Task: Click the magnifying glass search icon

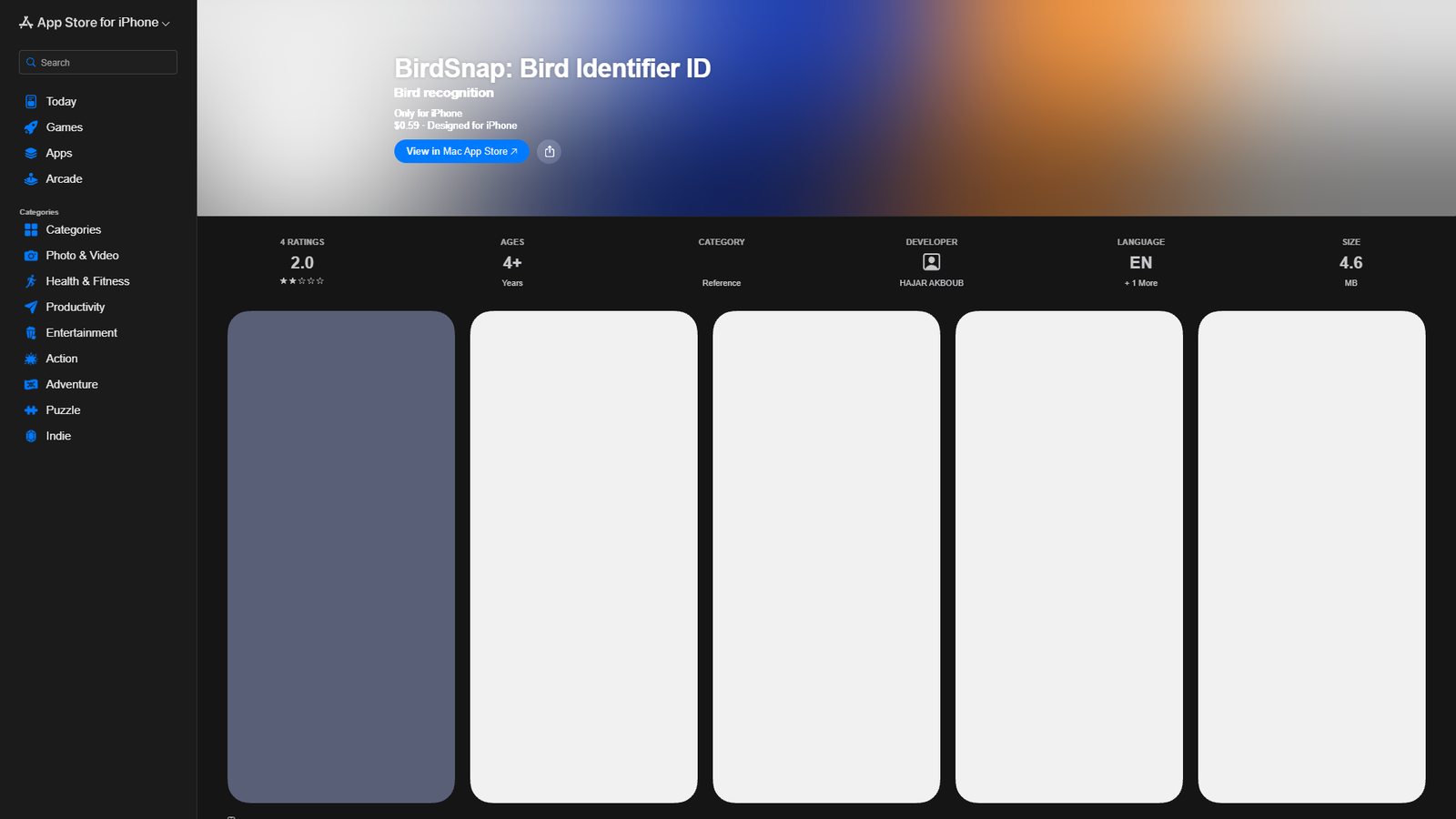Action: [x=31, y=63]
